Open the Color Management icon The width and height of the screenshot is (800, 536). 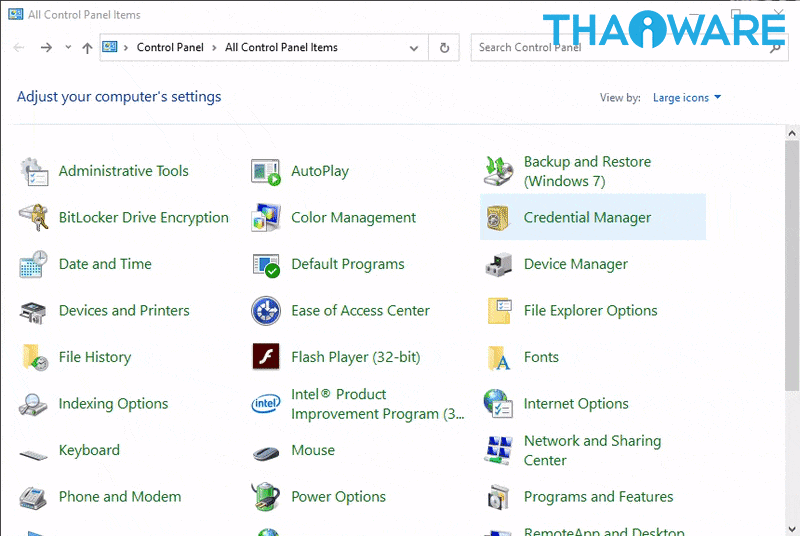266,218
